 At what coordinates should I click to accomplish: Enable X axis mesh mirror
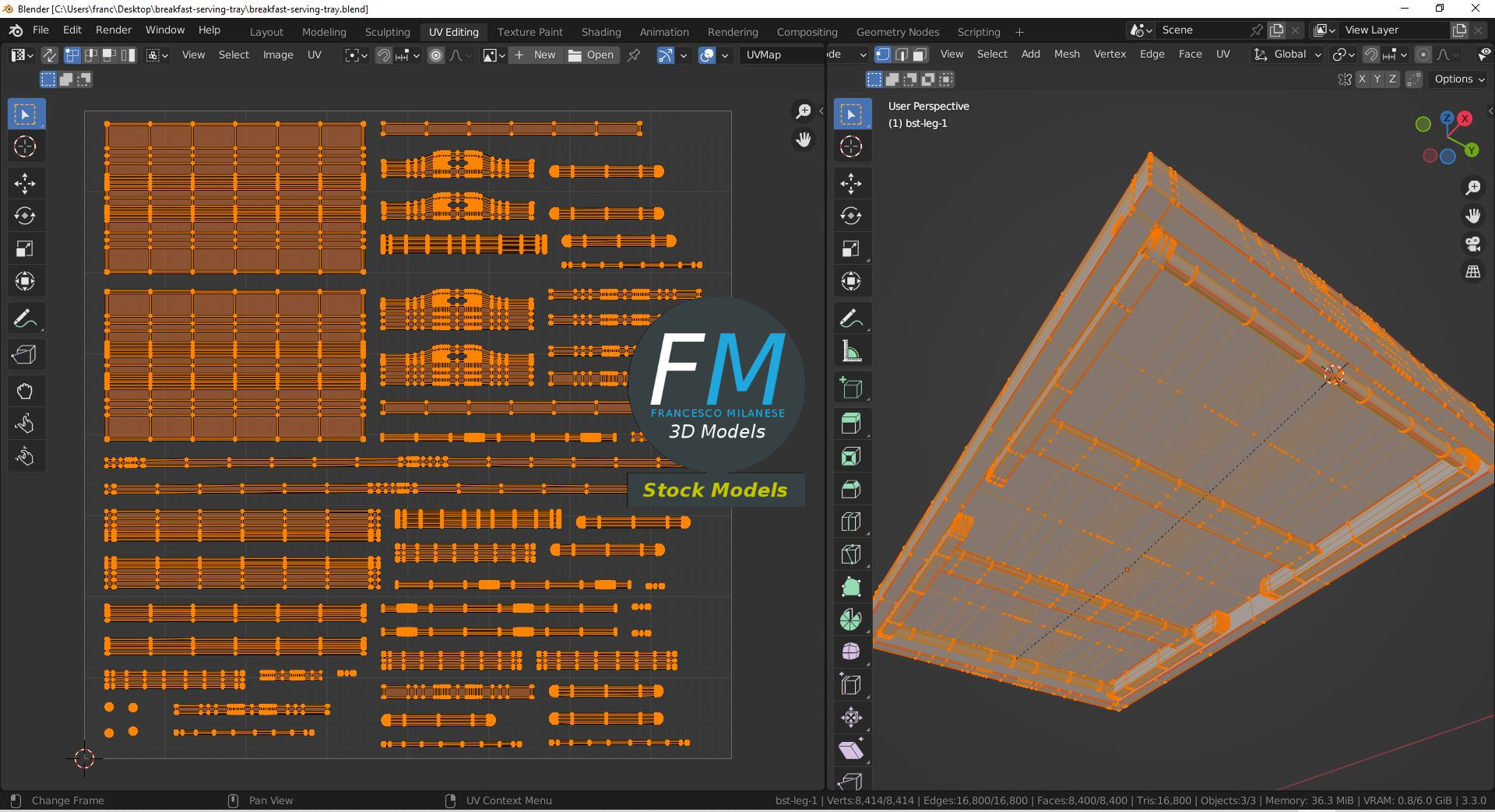point(1362,79)
